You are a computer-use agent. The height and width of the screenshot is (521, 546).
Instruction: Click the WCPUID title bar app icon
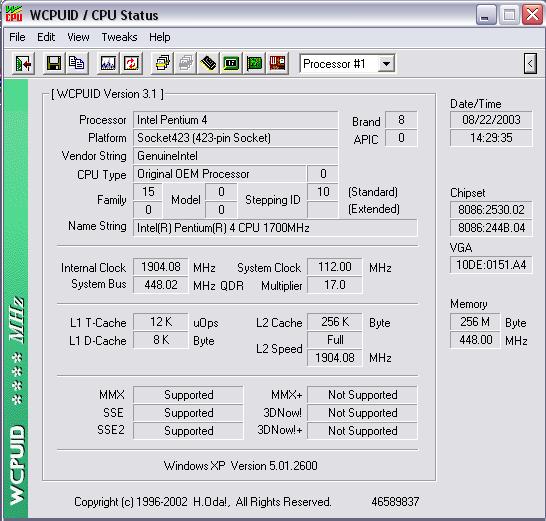click(x=14, y=15)
